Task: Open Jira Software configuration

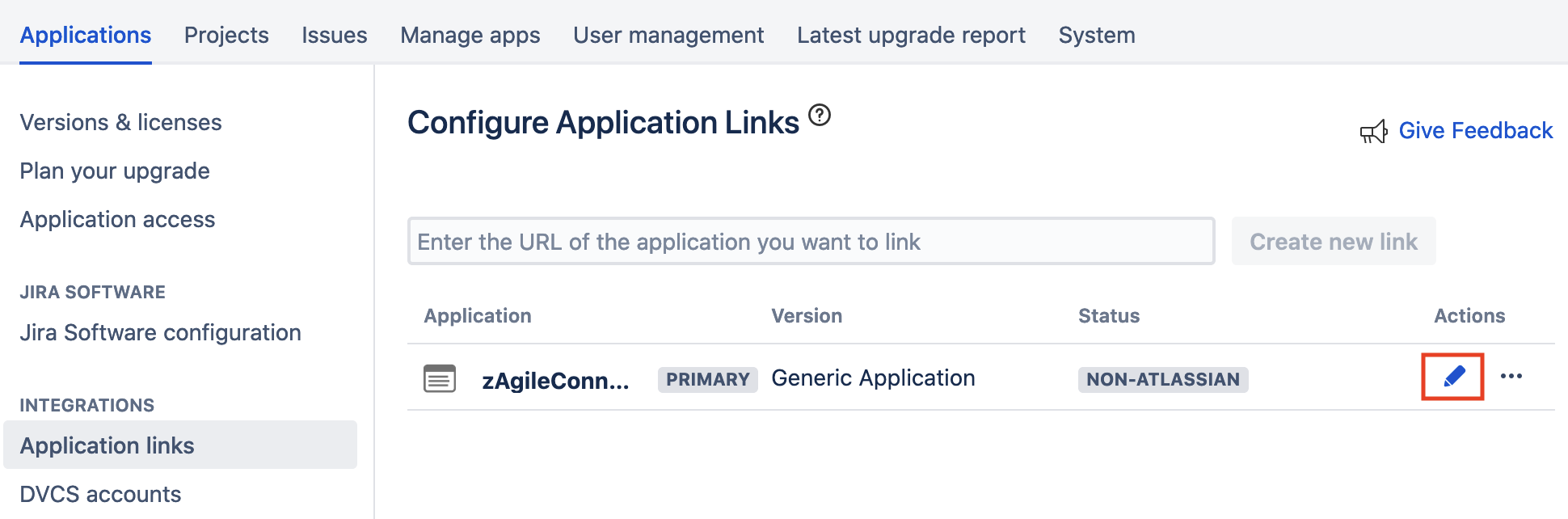Action: point(160,332)
